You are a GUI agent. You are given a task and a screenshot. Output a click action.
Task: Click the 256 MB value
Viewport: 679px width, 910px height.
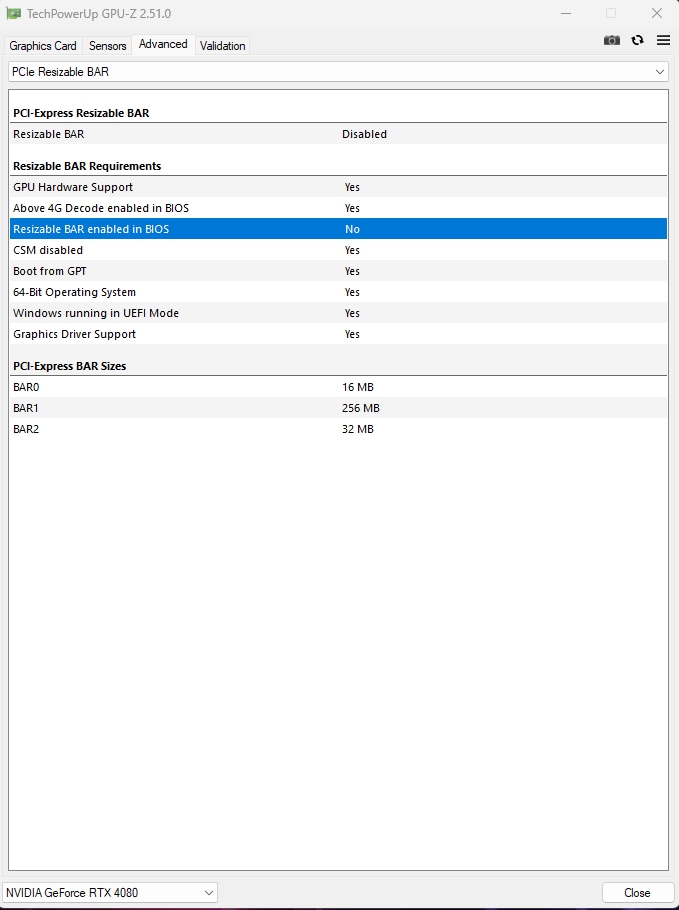point(360,408)
